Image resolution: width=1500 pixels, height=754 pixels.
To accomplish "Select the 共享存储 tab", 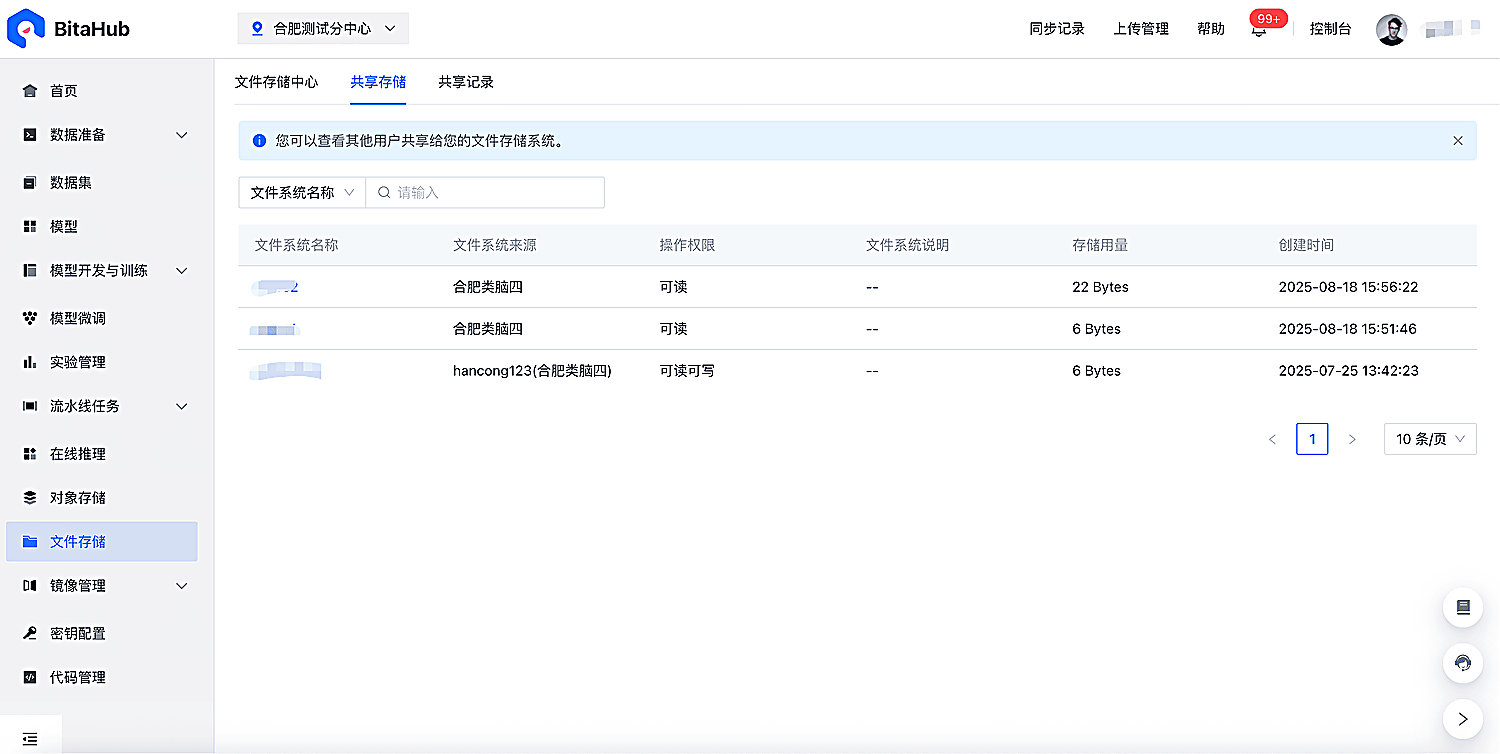I will point(378,82).
